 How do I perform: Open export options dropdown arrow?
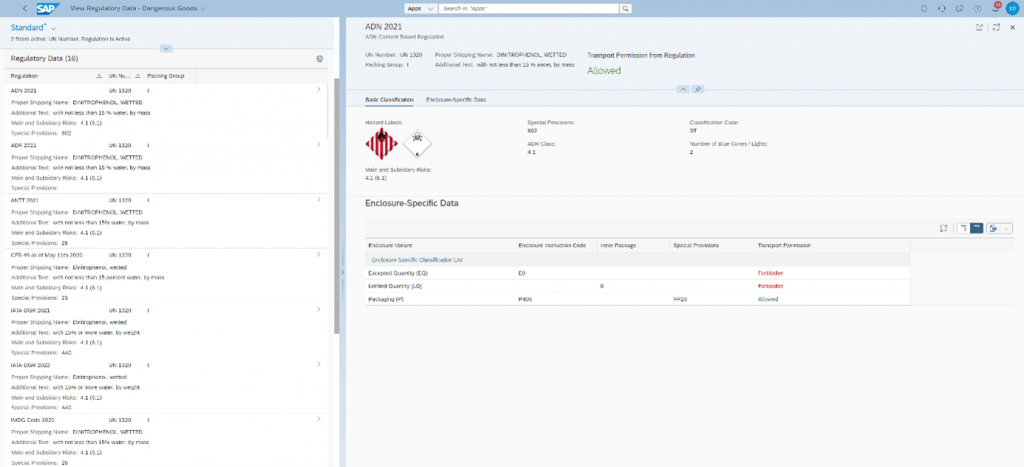(1006, 228)
